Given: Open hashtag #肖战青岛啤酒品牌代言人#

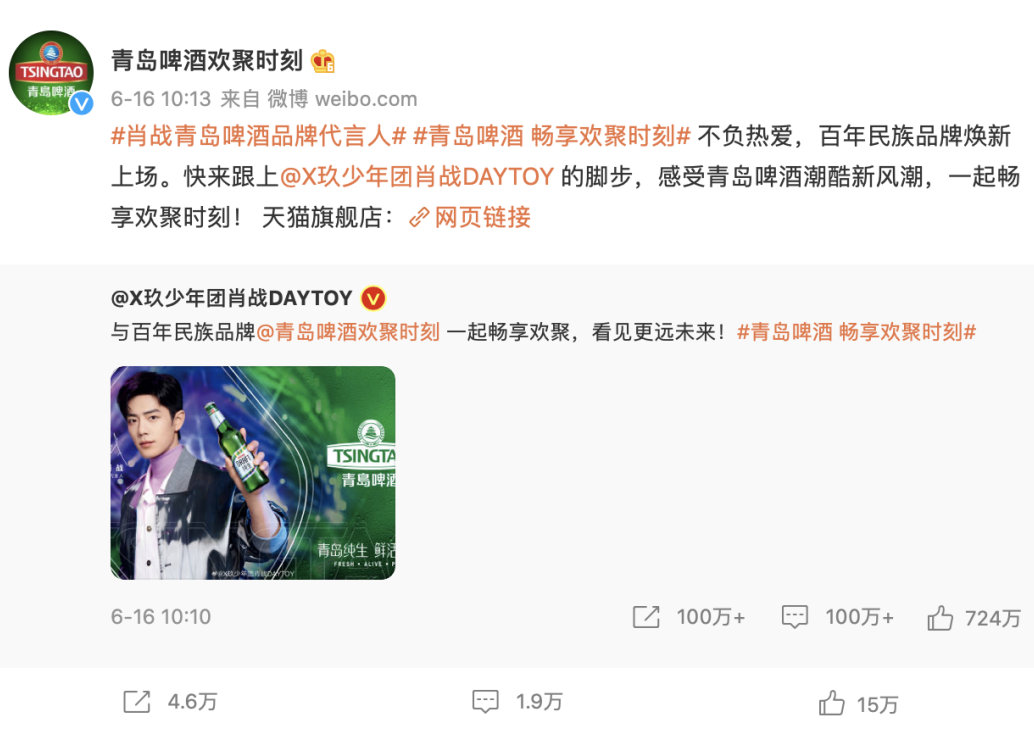Looking at the screenshot, I should click(258, 136).
